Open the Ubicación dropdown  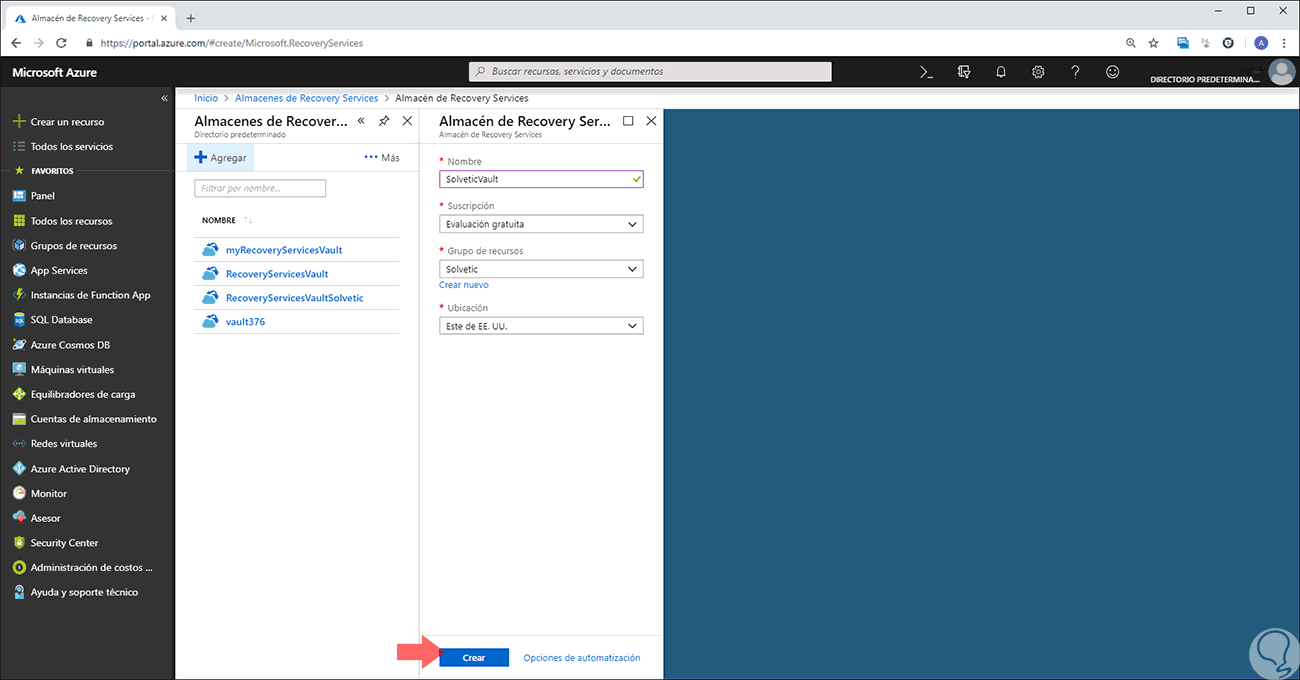click(541, 326)
